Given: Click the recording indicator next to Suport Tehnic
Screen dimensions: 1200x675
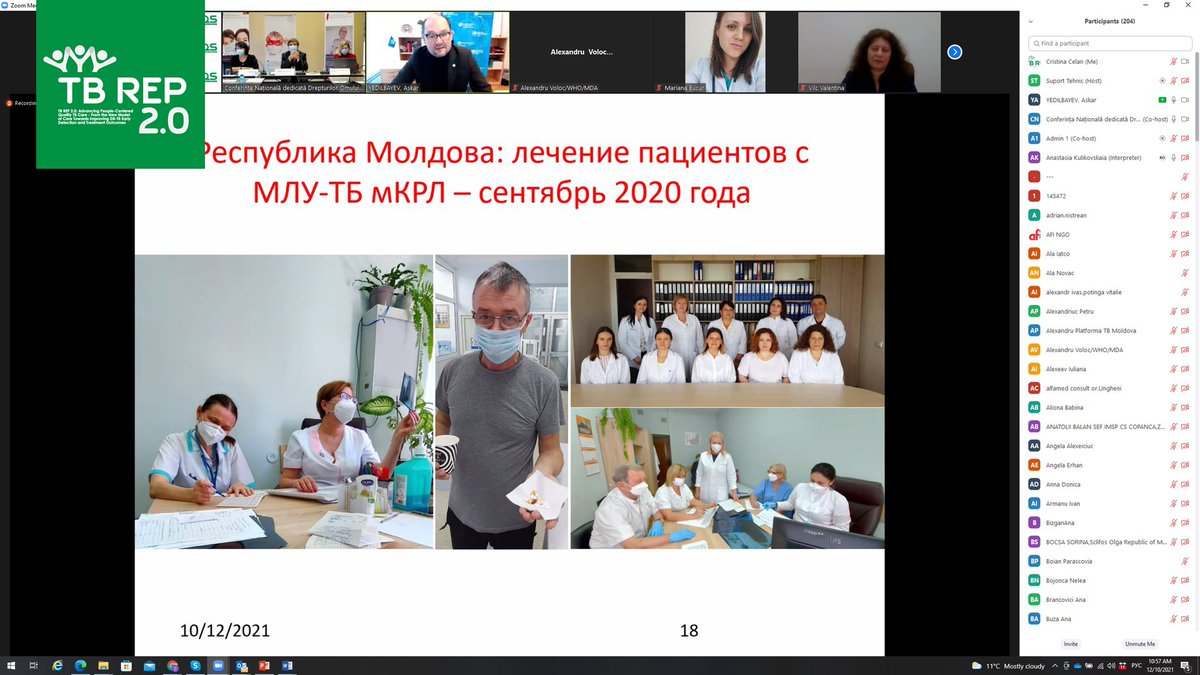Looking at the screenshot, I should [1162, 80].
